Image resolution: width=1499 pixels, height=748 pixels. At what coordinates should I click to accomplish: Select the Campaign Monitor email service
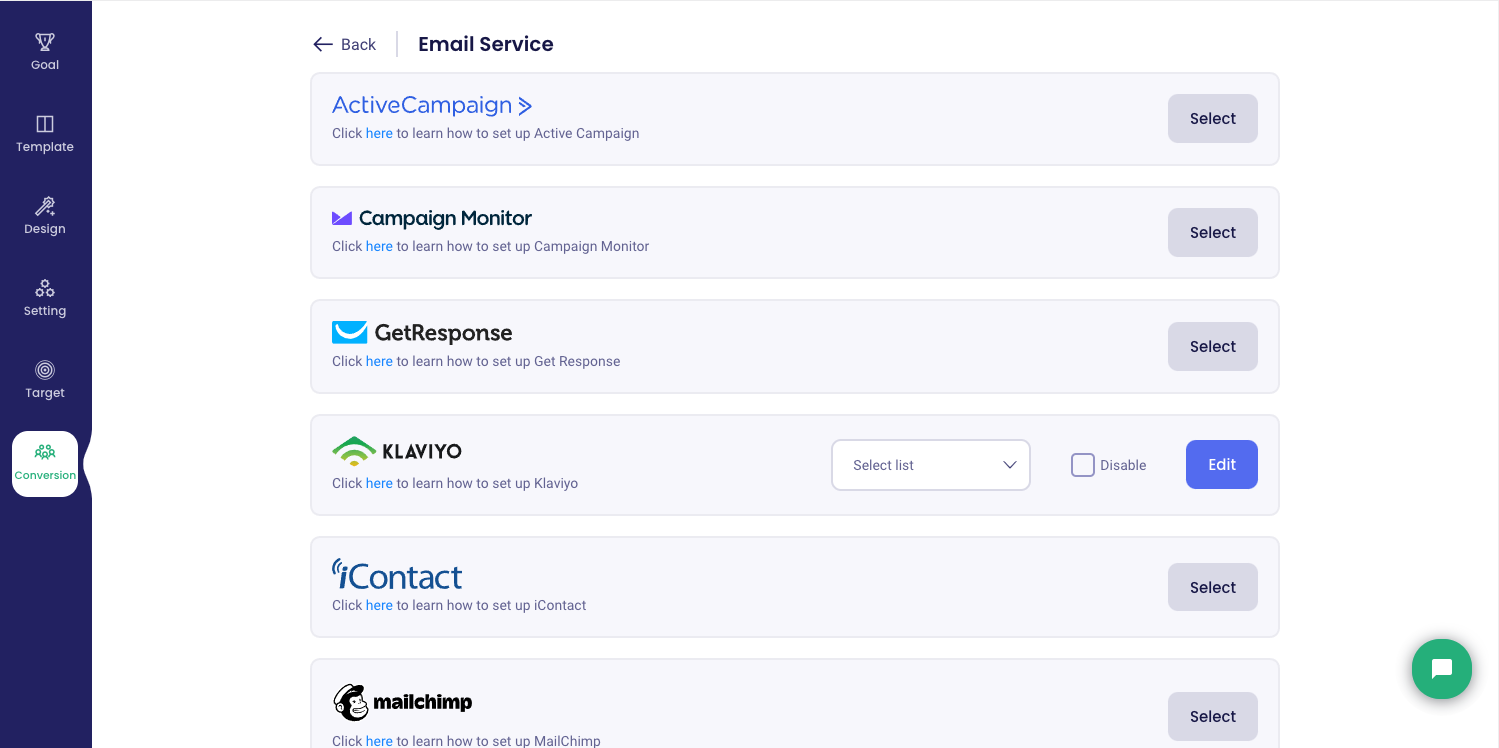pos(1213,233)
